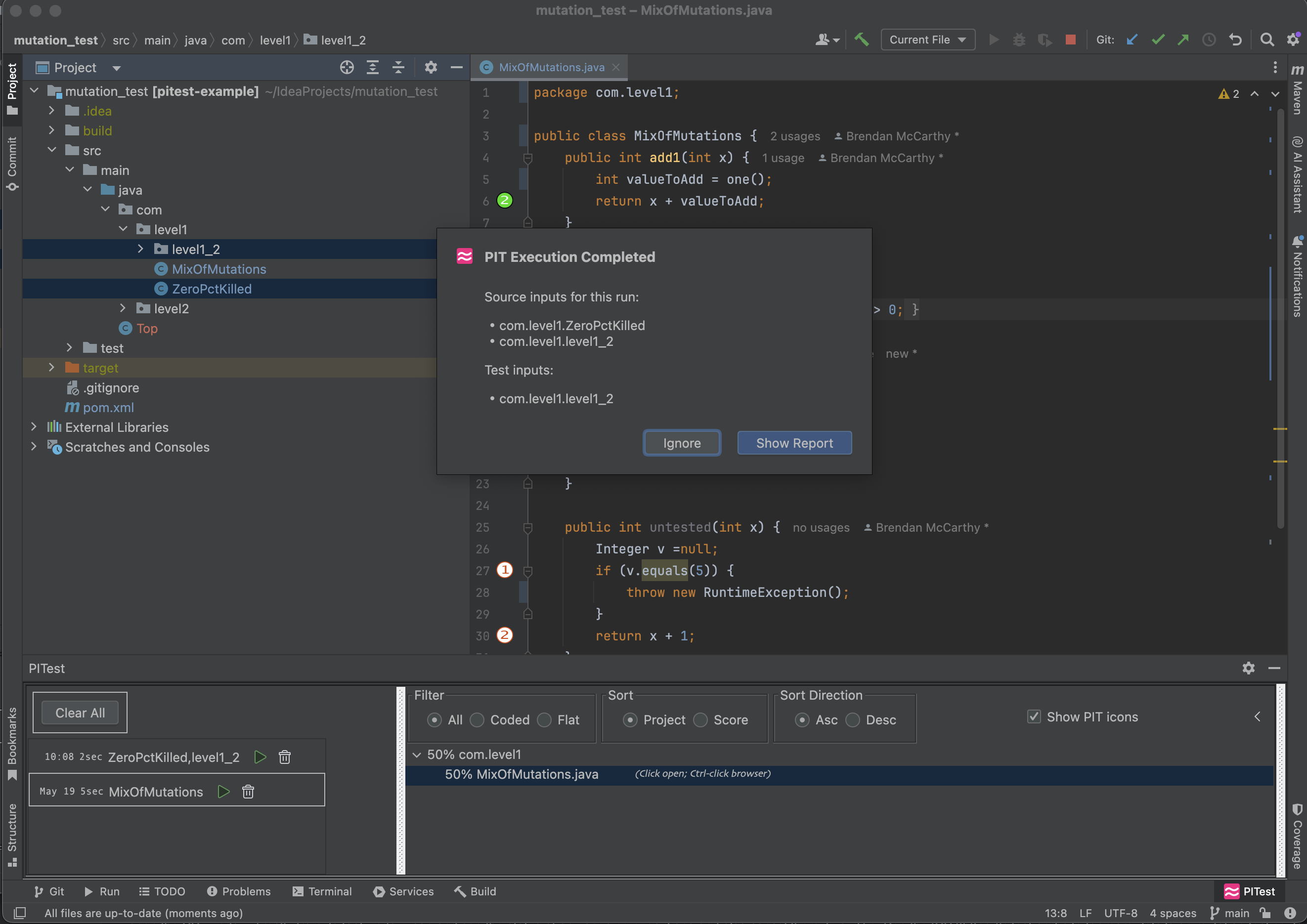The width and height of the screenshot is (1307, 924).
Task: Click the Rollback undo arrow icon
Action: [x=1235, y=39]
